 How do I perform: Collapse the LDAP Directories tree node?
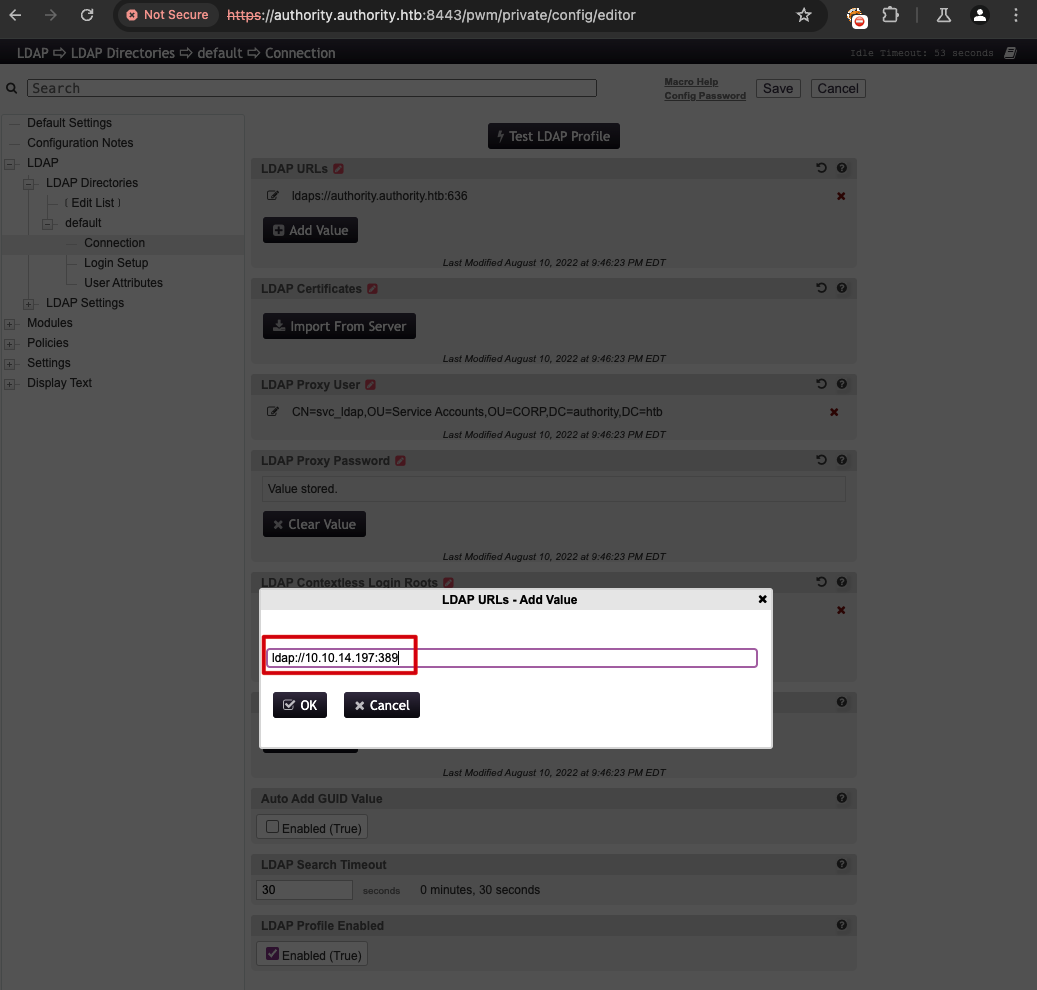click(x=28, y=182)
